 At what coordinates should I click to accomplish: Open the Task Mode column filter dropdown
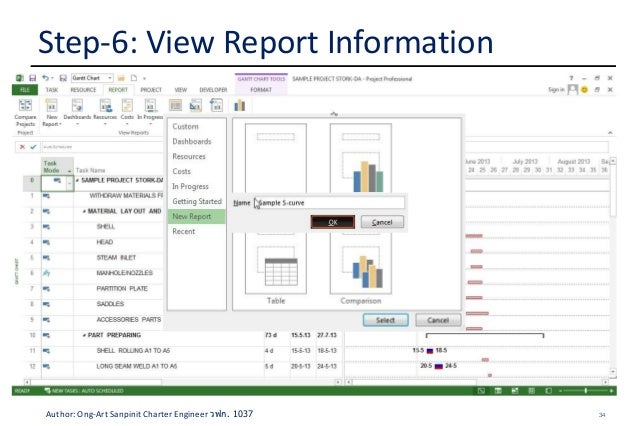[70, 171]
